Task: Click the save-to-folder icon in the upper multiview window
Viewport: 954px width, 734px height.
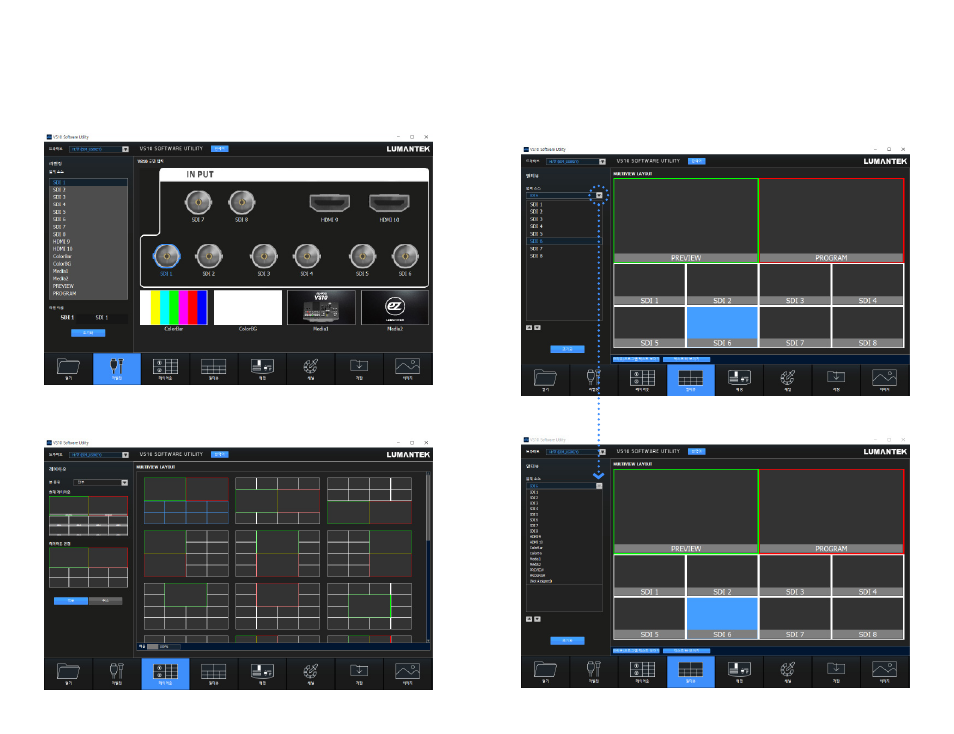Action: (836, 380)
